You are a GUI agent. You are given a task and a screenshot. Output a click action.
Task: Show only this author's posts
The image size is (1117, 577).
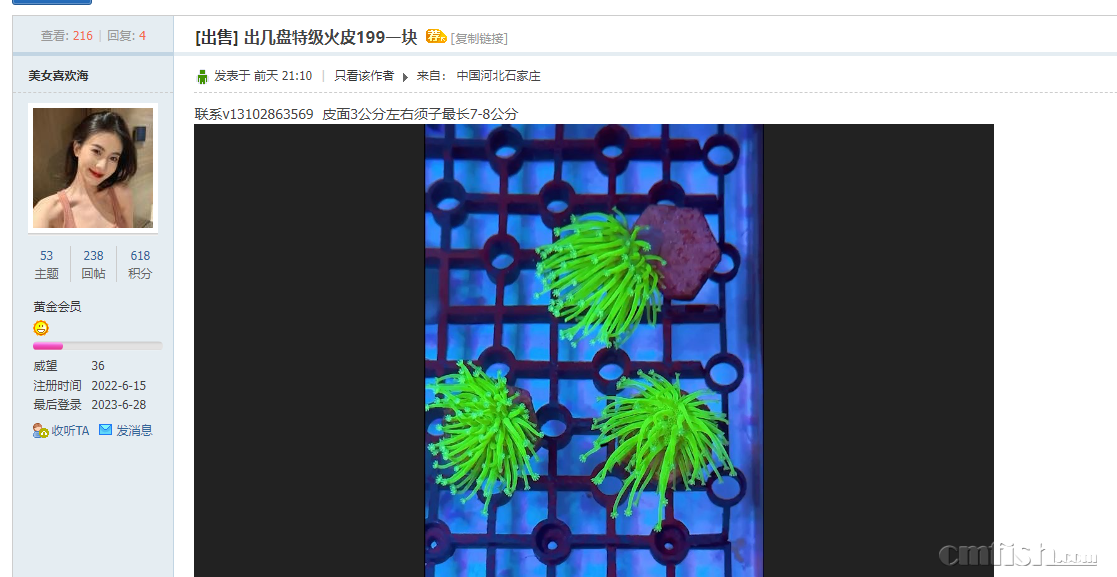pyautogui.click(x=364, y=76)
